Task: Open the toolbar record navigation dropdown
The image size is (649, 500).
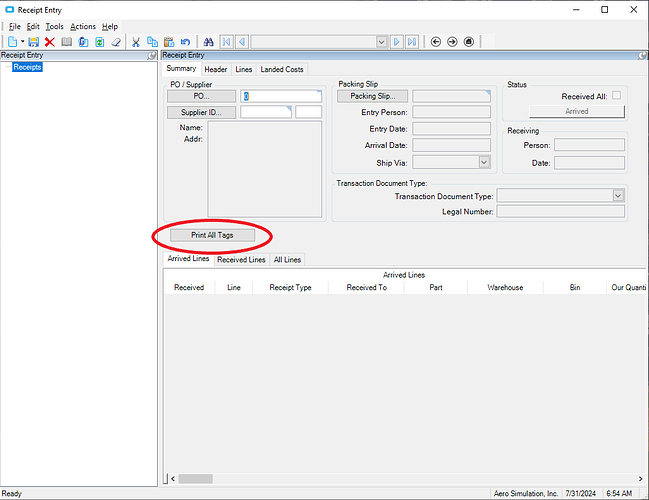Action: click(382, 42)
